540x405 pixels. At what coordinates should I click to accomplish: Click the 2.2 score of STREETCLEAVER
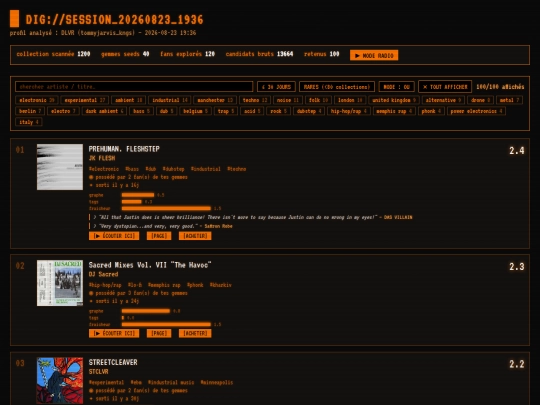(x=517, y=364)
